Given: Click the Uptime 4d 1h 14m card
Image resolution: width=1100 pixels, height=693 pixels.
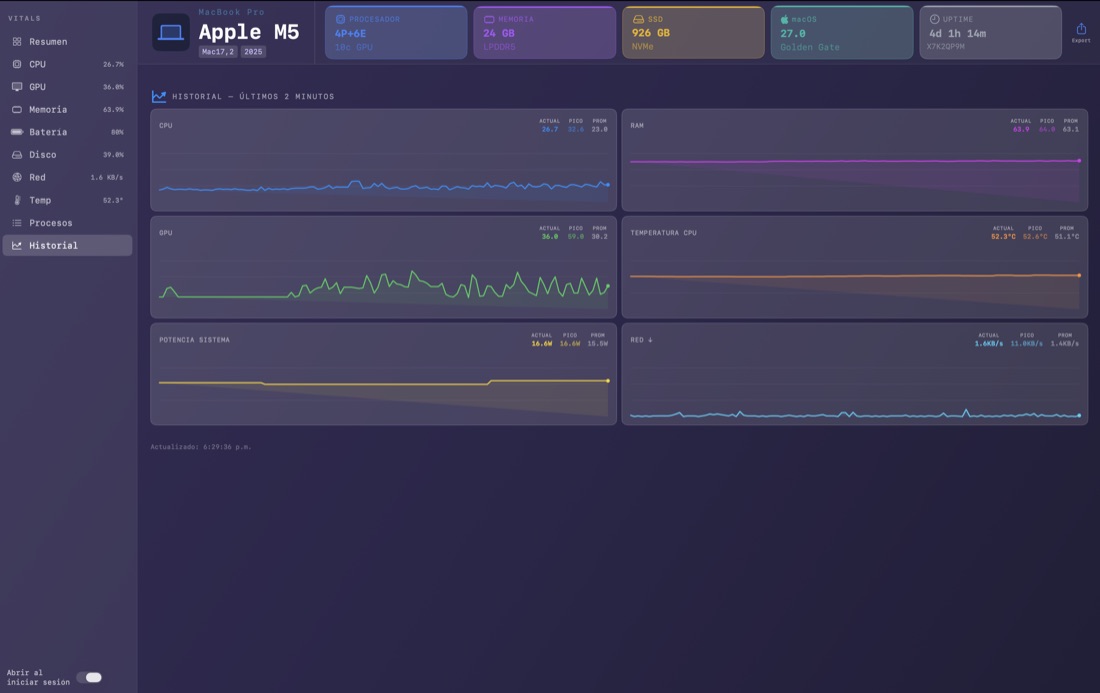Looking at the screenshot, I should click(991, 32).
